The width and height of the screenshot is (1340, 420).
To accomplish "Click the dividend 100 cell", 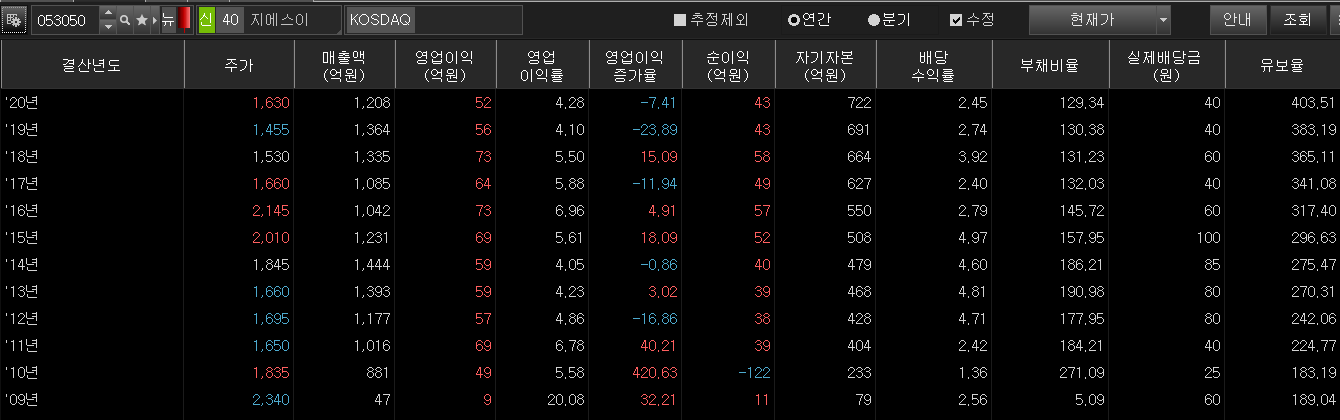I will tap(1208, 237).
